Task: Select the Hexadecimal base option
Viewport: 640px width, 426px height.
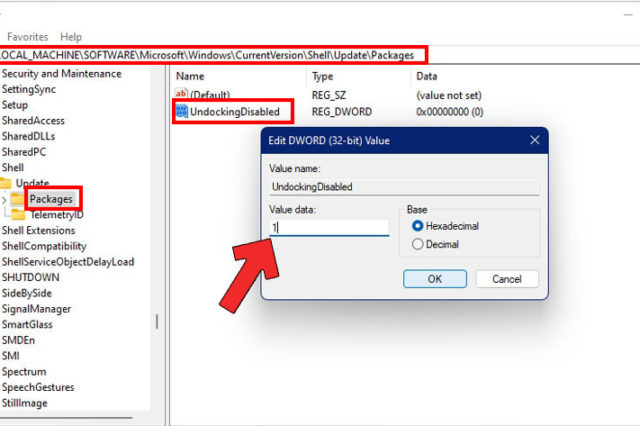Action: 417,226
